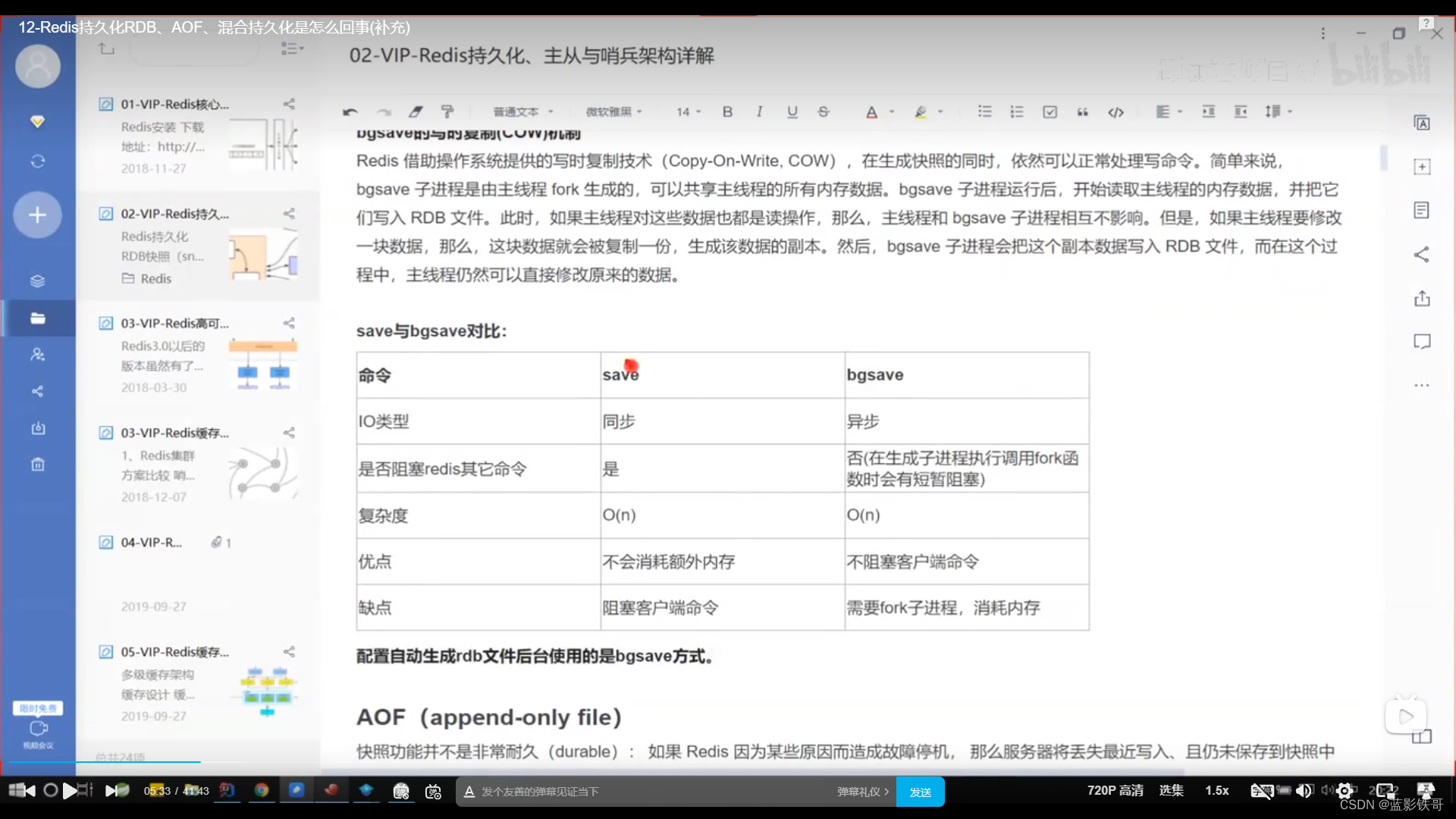Open the 弹幕礼仪 etiquette link
1456x819 pixels.
click(x=863, y=792)
